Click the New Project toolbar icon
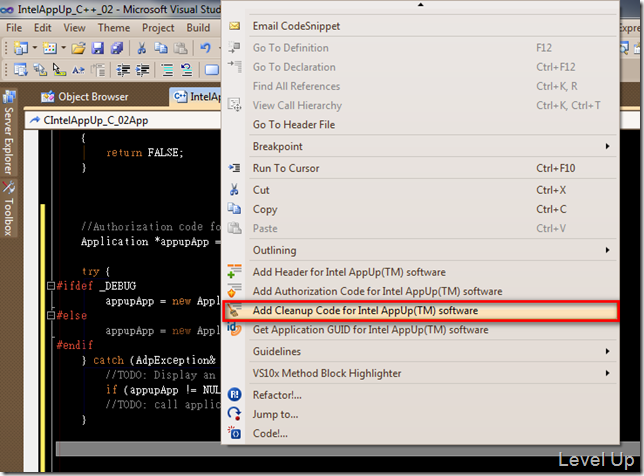Screen dimensions: 644x476 click(x=21, y=48)
